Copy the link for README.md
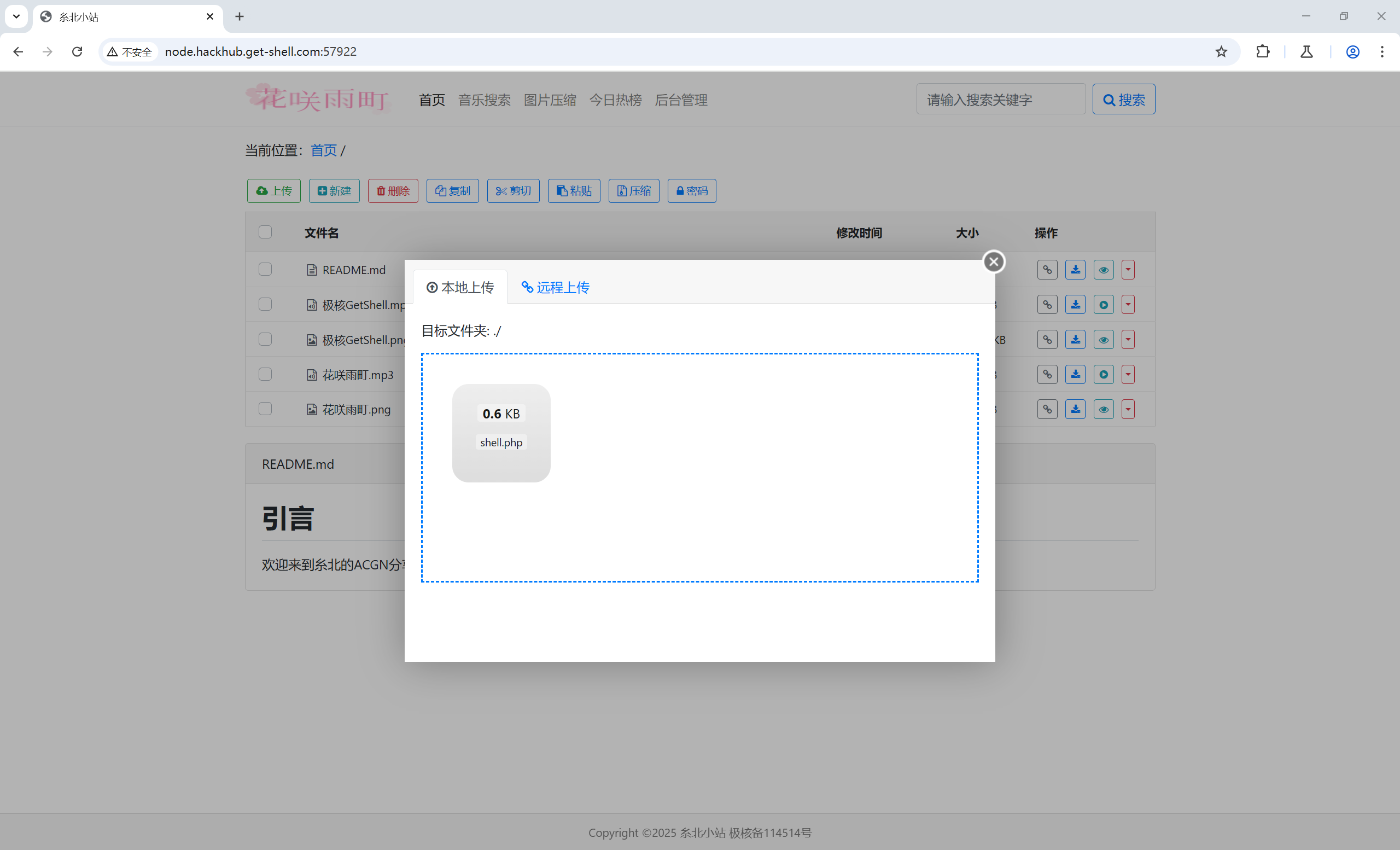Image resolution: width=1400 pixels, height=850 pixels. pyautogui.click(x=1048, y=269)
